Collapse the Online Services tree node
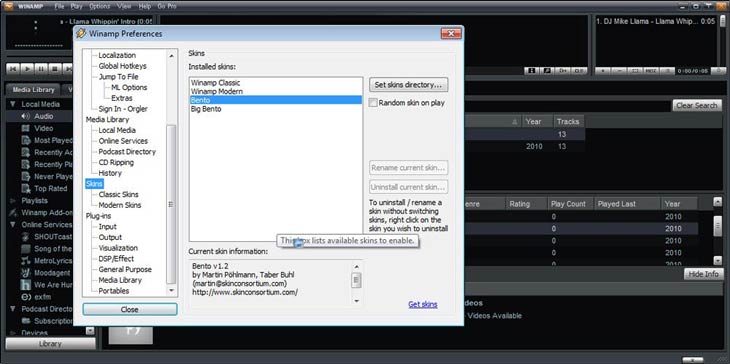 coord(13,225)
